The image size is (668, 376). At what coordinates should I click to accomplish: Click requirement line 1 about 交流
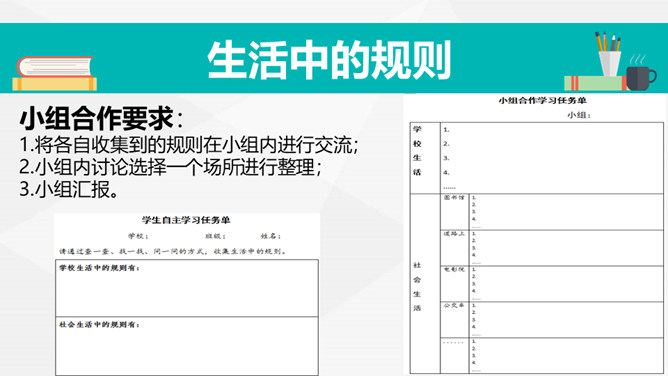tap(189, 145)
